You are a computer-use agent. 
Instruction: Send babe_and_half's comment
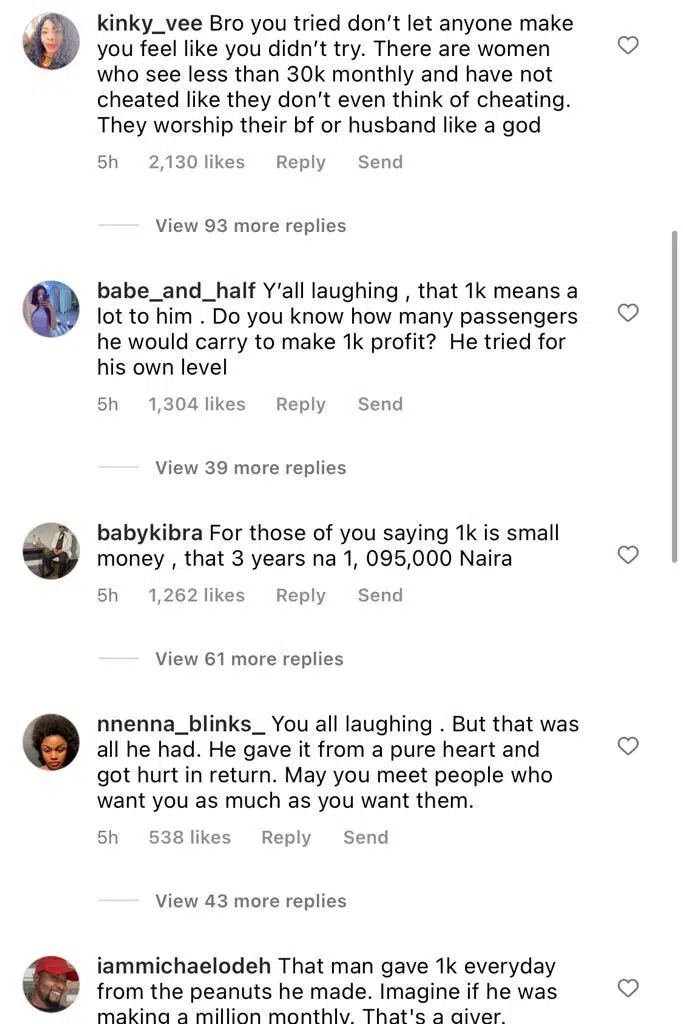coord(380,404)
